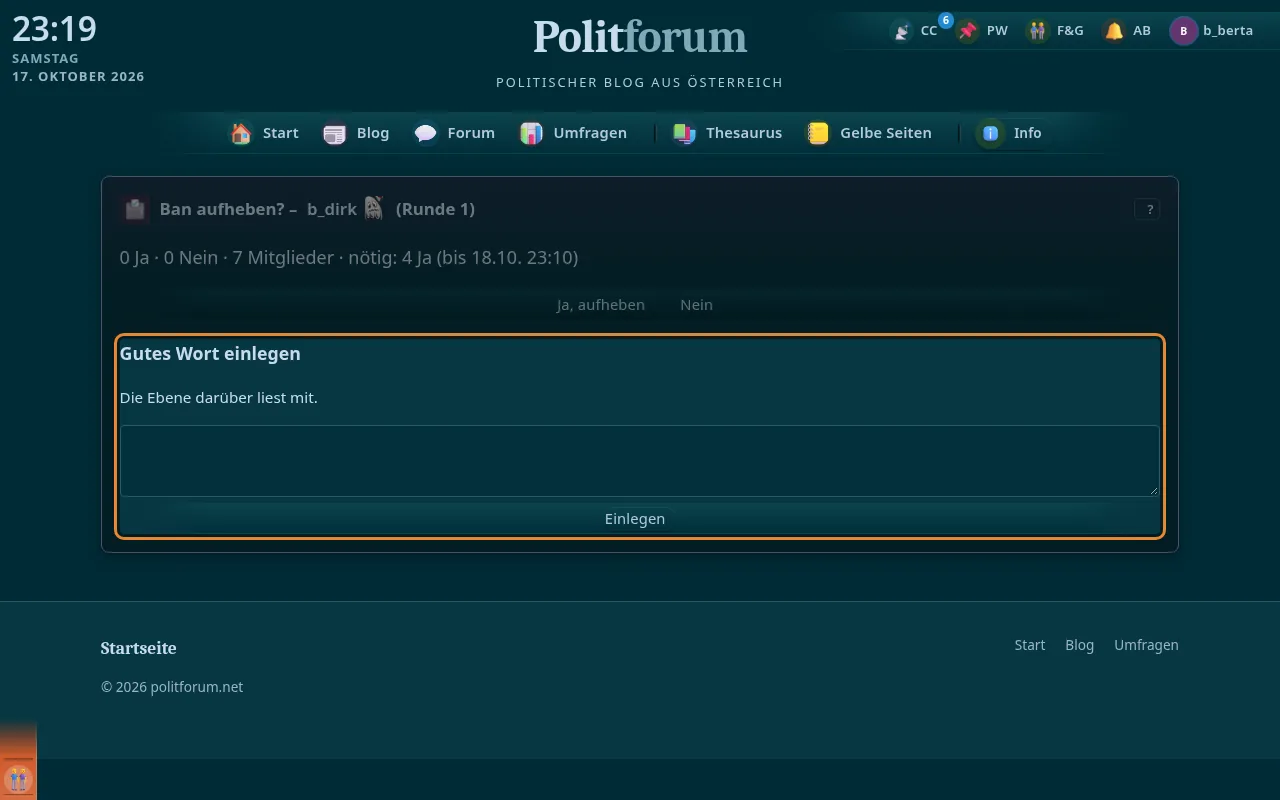Click the ghost icon next to b_dirk
The image size is (1280, 800).
coord(373,208)
